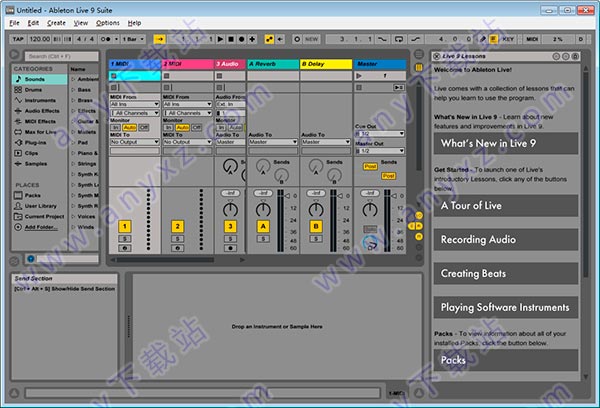
Task: Expand the Strings folder
Action: [73, 164]
